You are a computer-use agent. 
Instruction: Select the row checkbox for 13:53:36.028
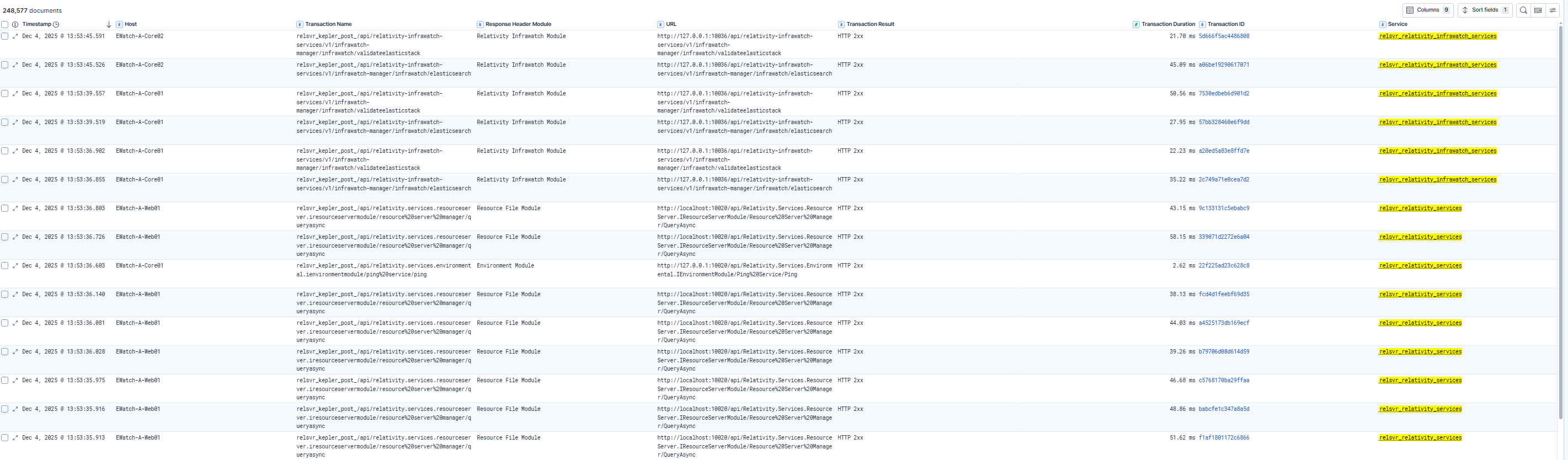(x=5, y=352)
